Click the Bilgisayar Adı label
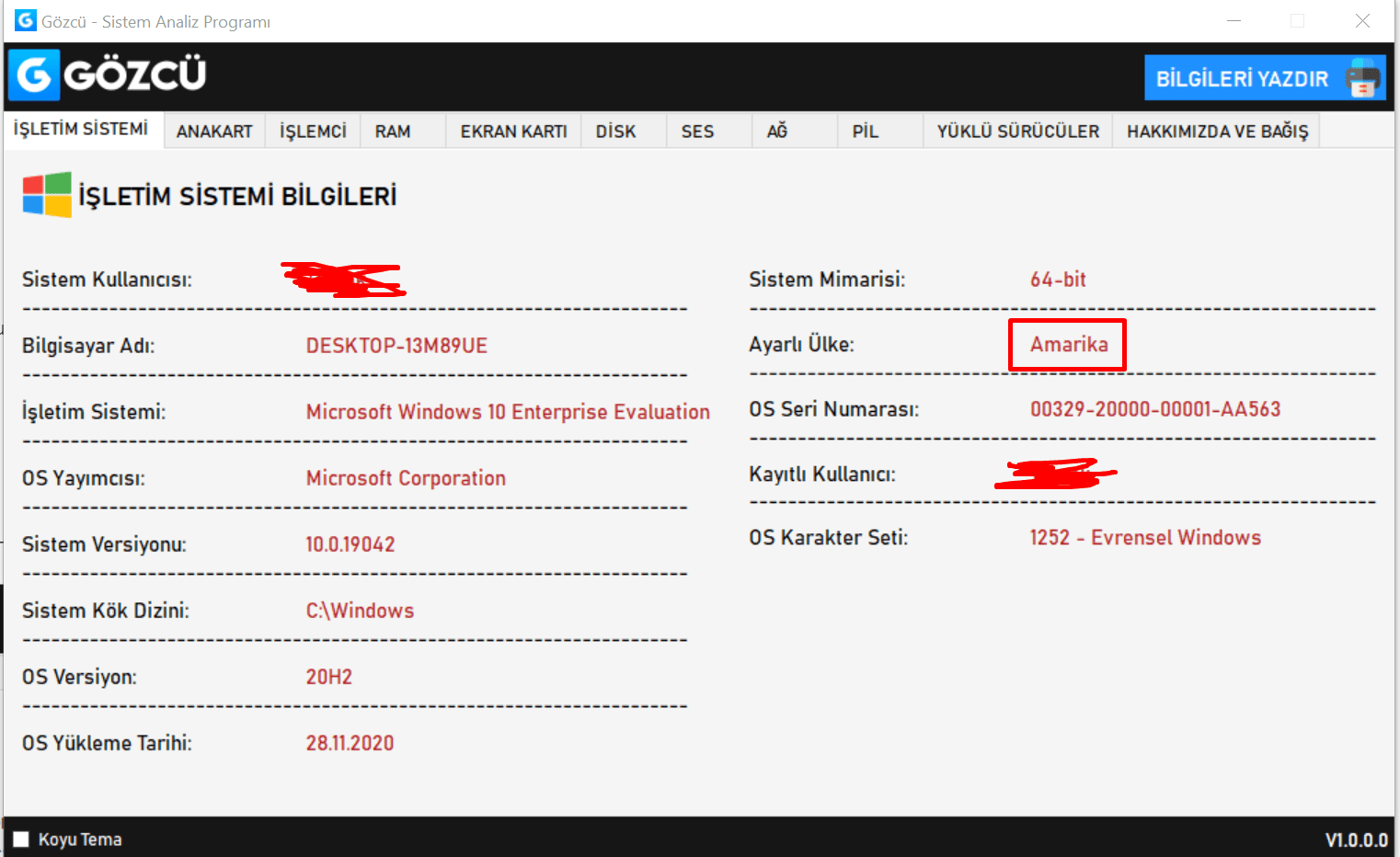Screen dimensions: 1400x857 [x=88, y=346]
